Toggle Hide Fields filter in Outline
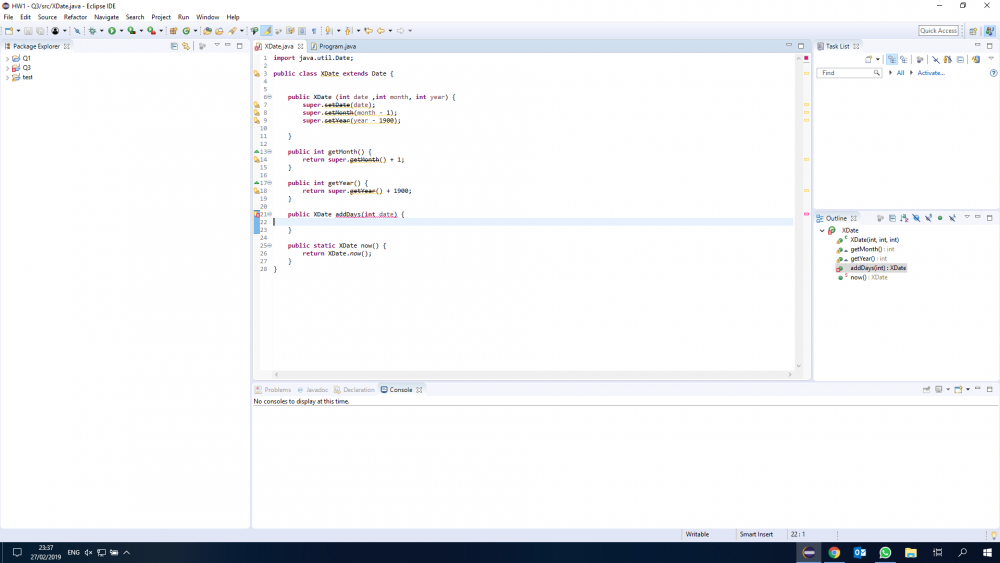This screenshot has width=1000, height=563. 916,218
